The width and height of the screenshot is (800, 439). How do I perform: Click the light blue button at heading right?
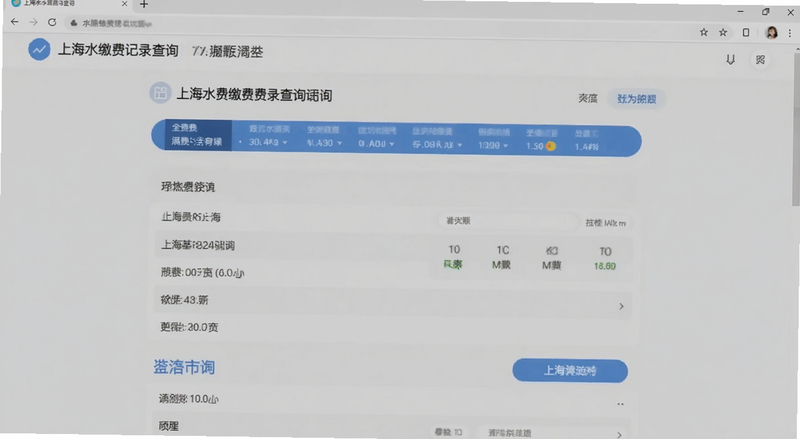tap(636, 99)
